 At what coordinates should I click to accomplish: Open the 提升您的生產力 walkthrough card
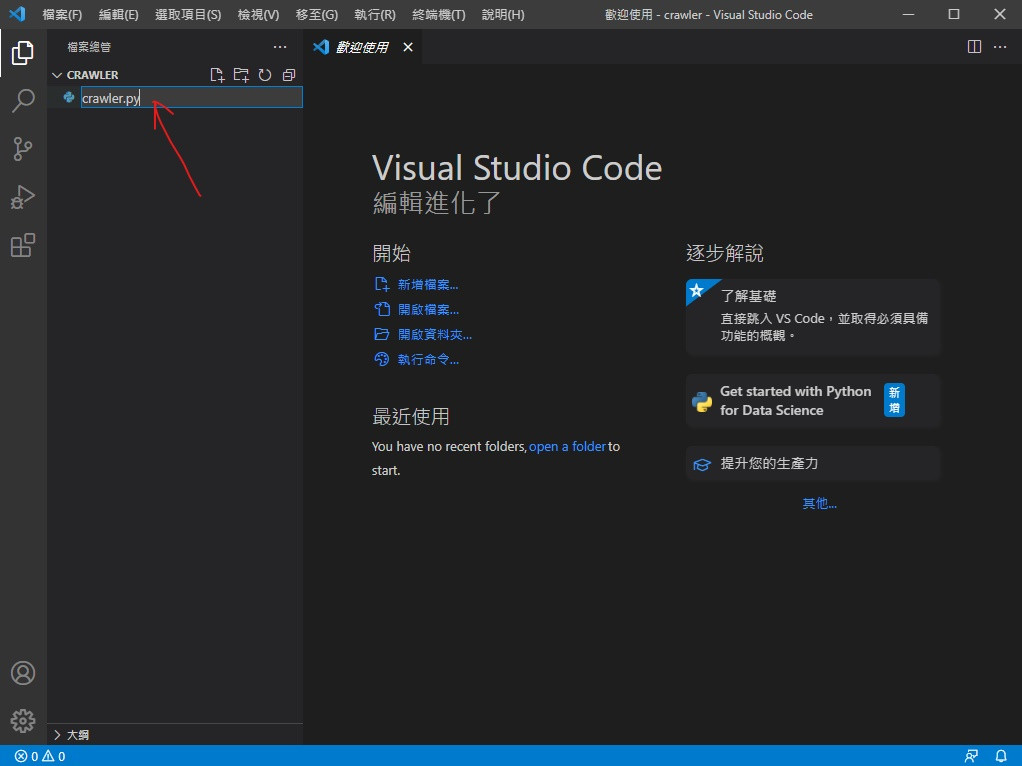pos(813,464)
